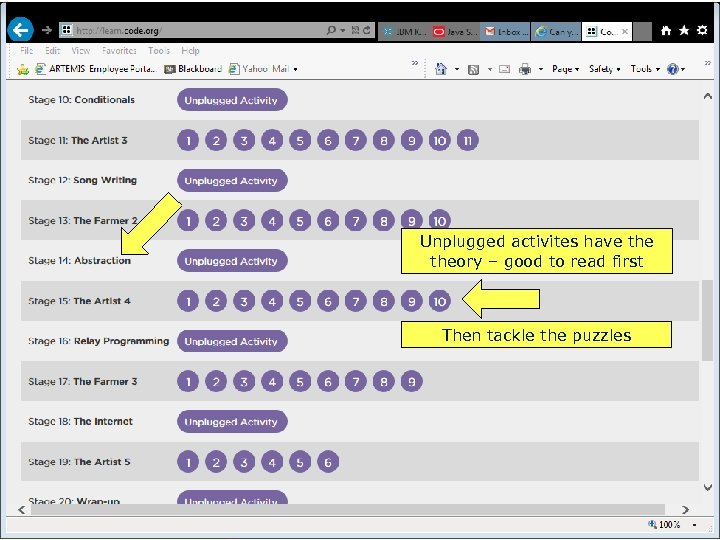Open puzzle 3 of Stage 15 The Artist 4

click(x=244, y=301)
